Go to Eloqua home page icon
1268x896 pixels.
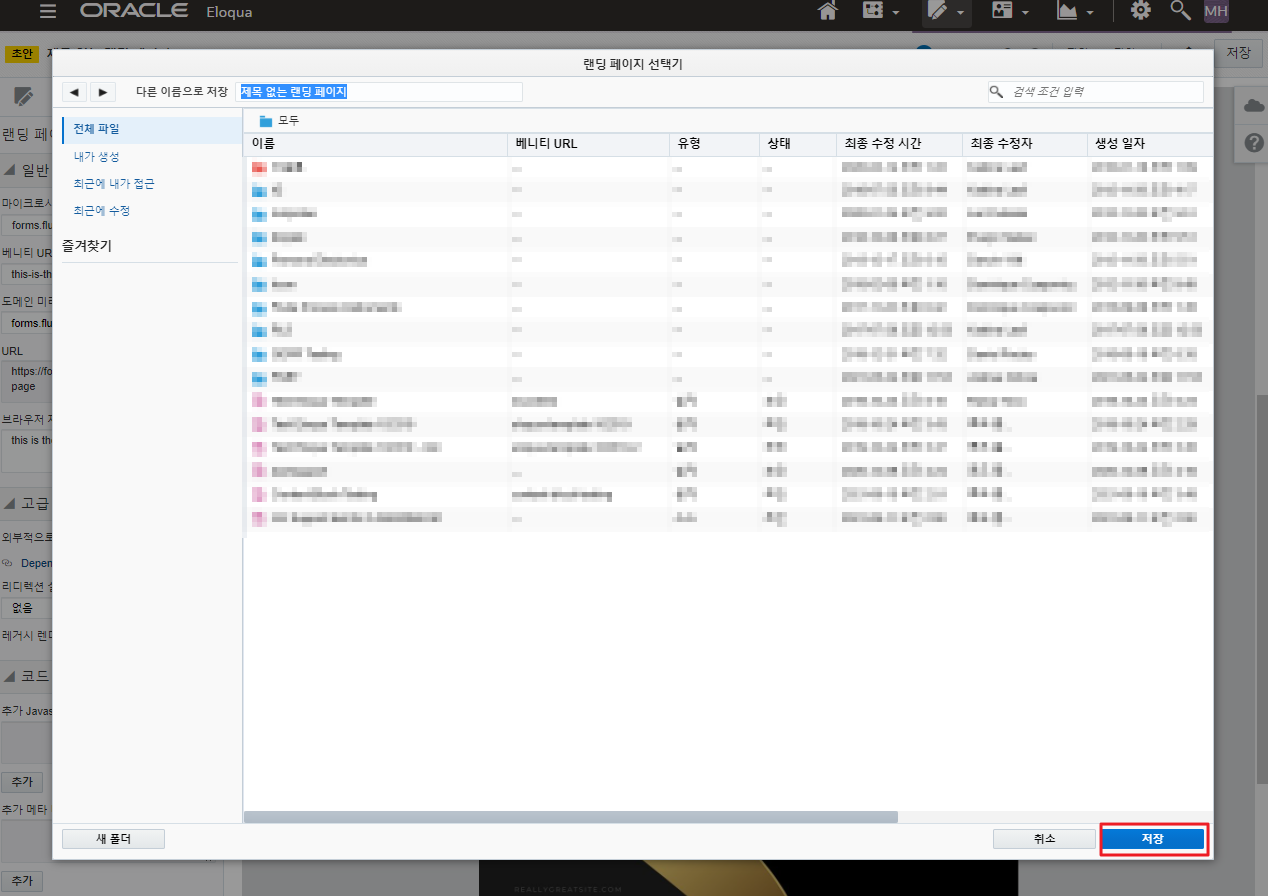827,11
